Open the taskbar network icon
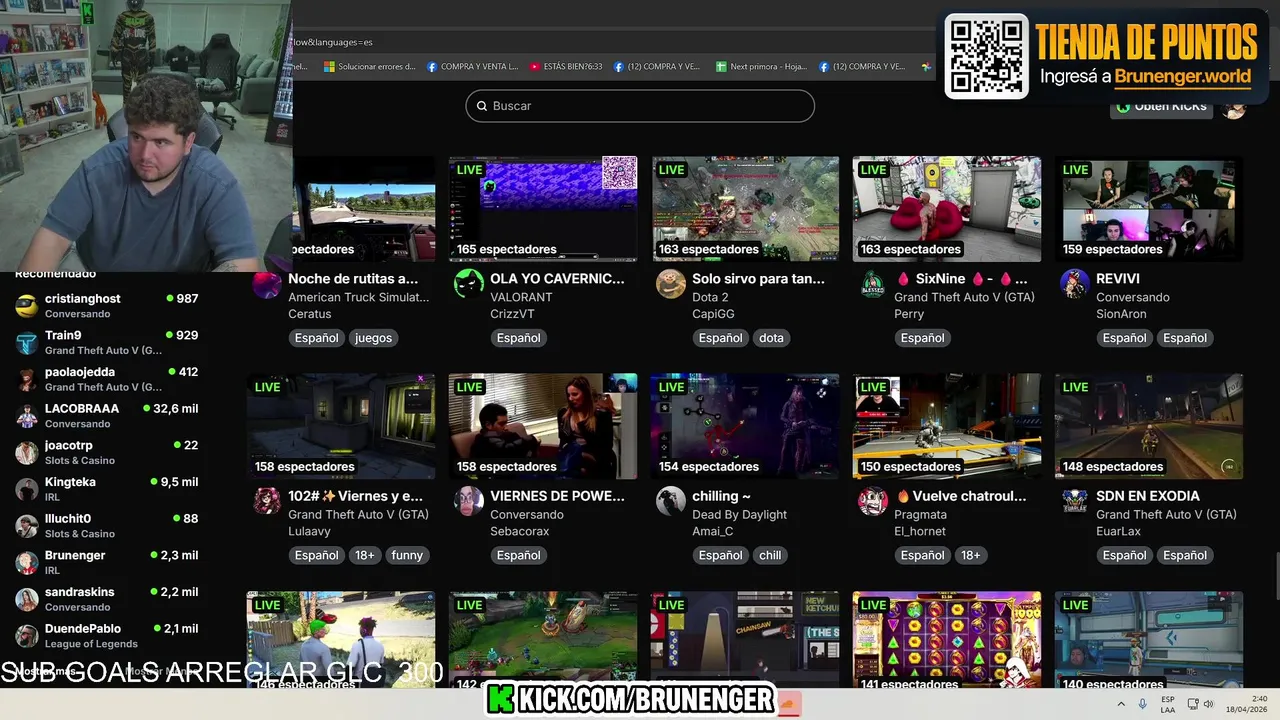 pos(1193,704)
